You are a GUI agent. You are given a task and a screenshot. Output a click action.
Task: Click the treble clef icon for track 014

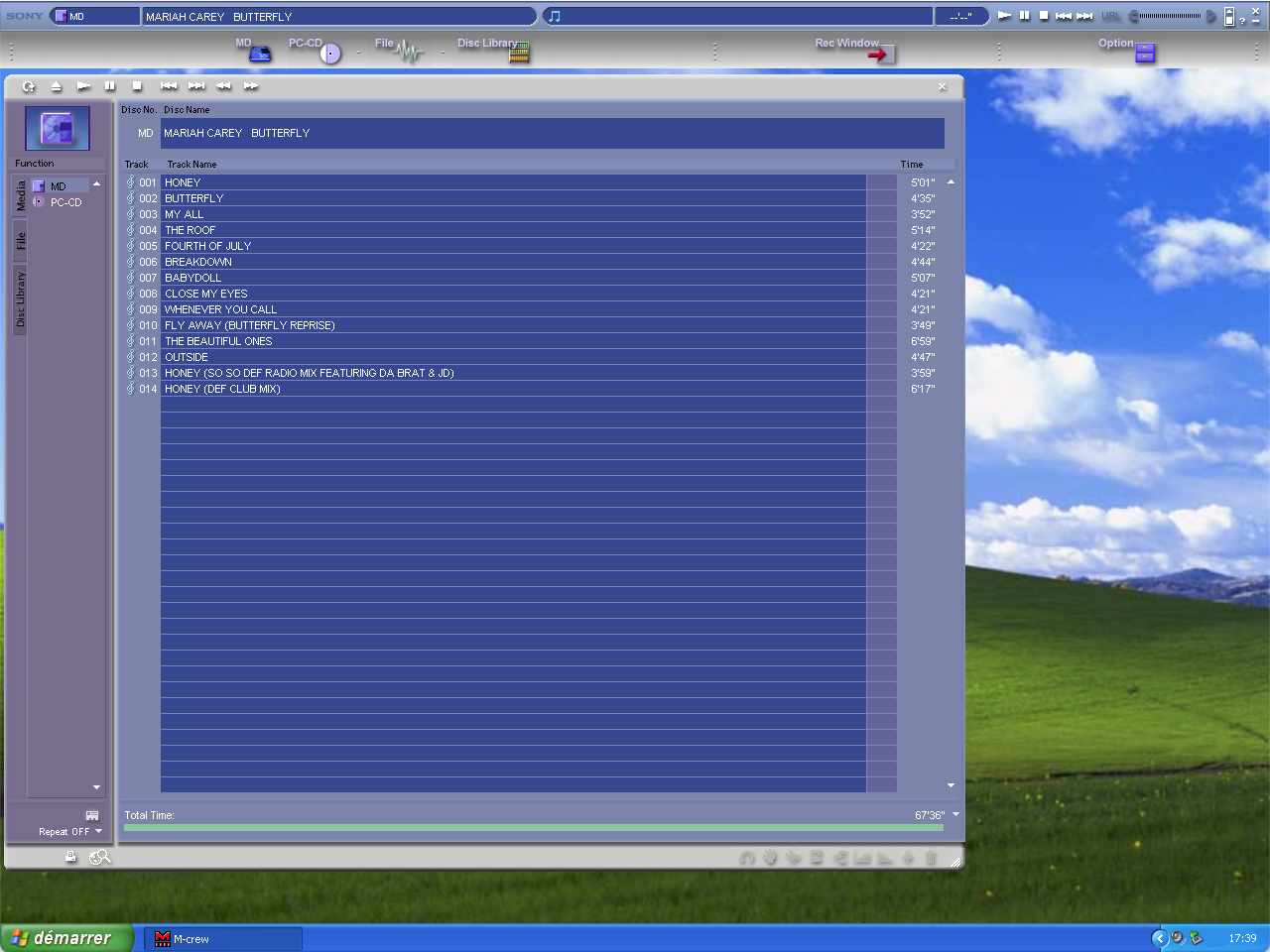pos(130,388)
